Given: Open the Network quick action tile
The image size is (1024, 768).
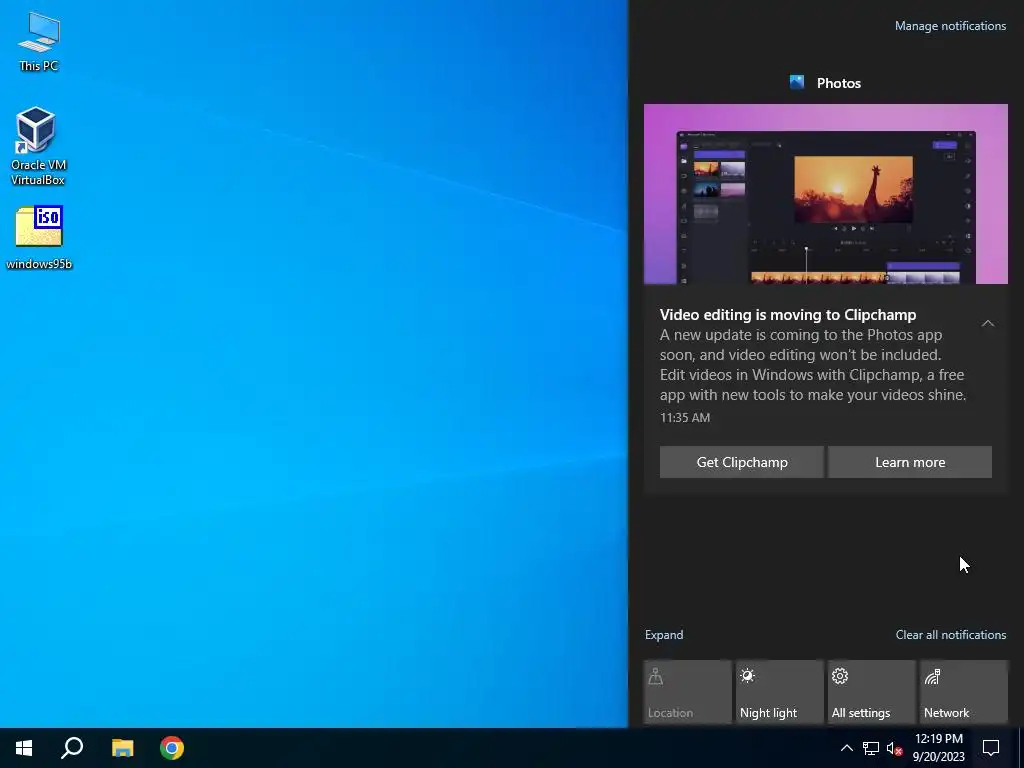Looking at the screenshot, I should (x=964, y=692).
